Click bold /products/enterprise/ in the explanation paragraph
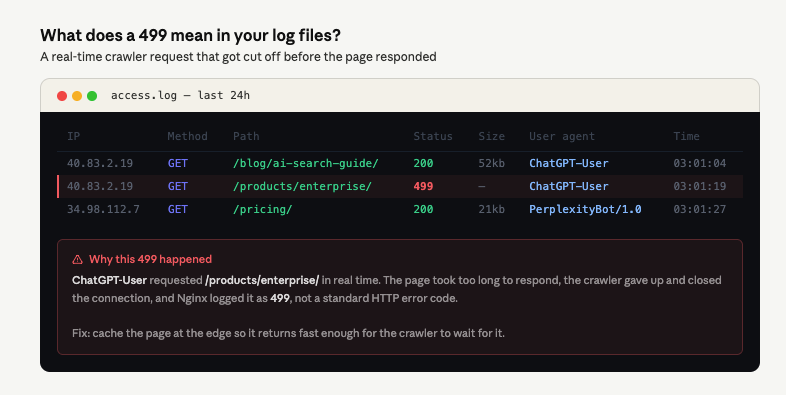 click(x=262, y=280)
